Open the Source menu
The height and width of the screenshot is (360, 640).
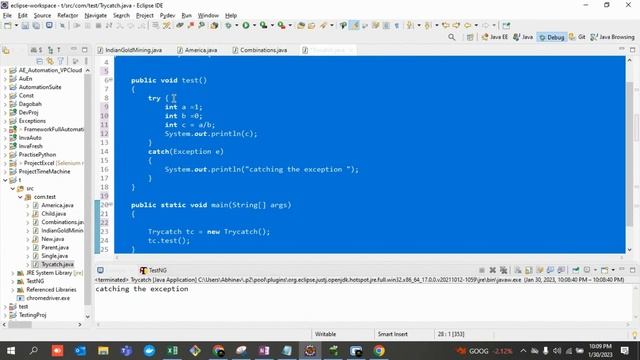coord(42,16)
